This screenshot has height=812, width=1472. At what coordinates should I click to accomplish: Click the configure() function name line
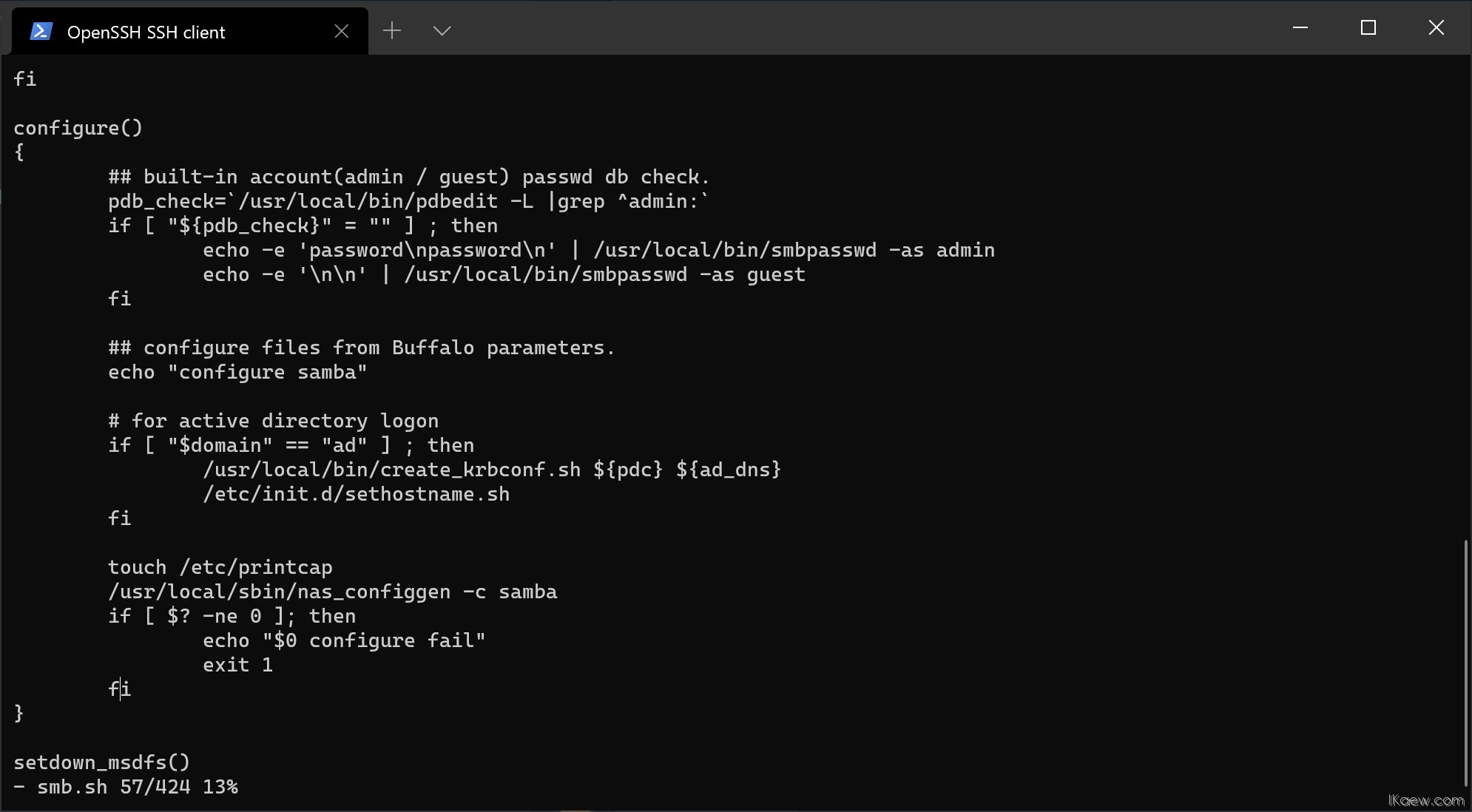pyautogui.click(x=78, y=128)
